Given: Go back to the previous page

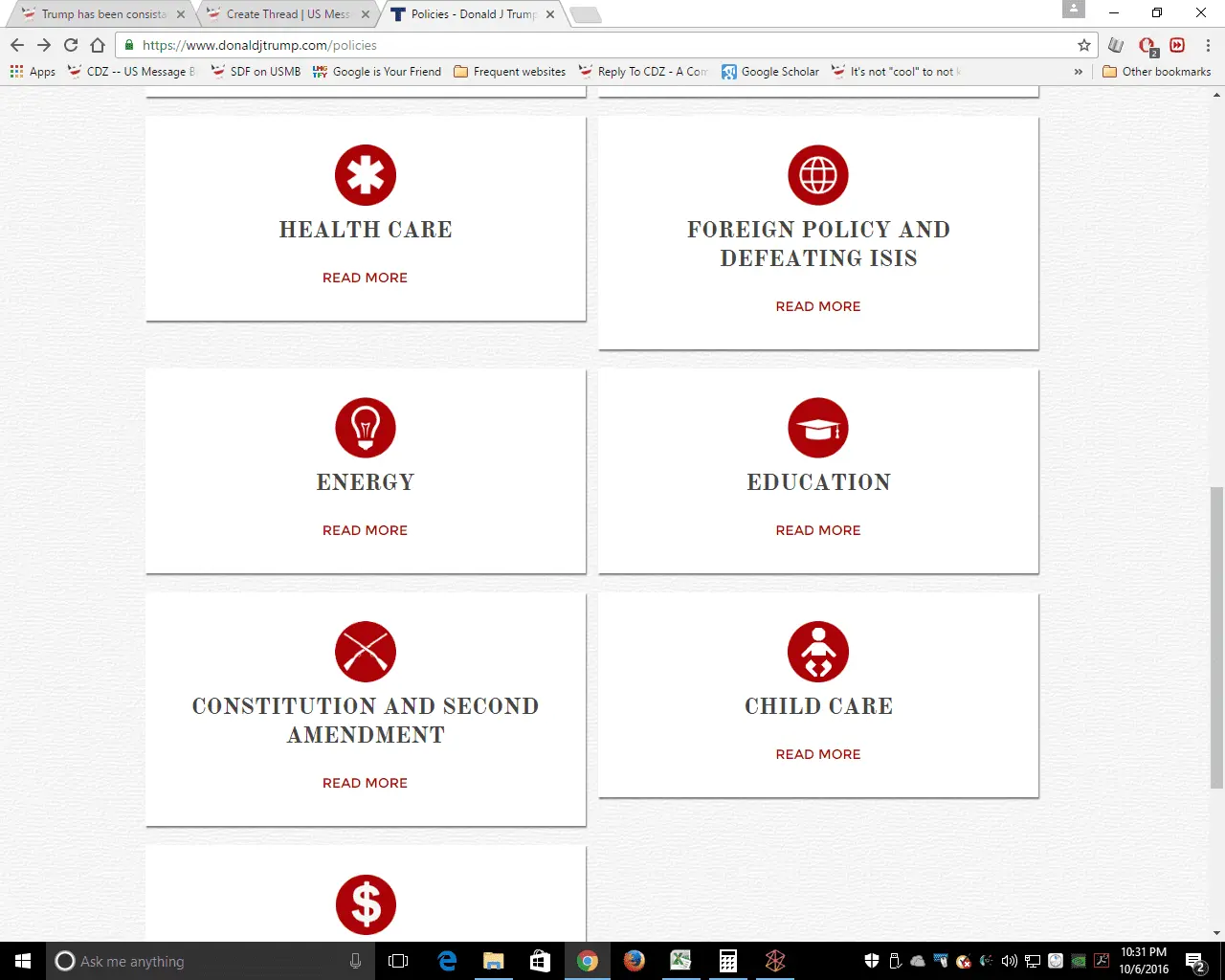Looking at the screenshot, I should pos(17,45).
